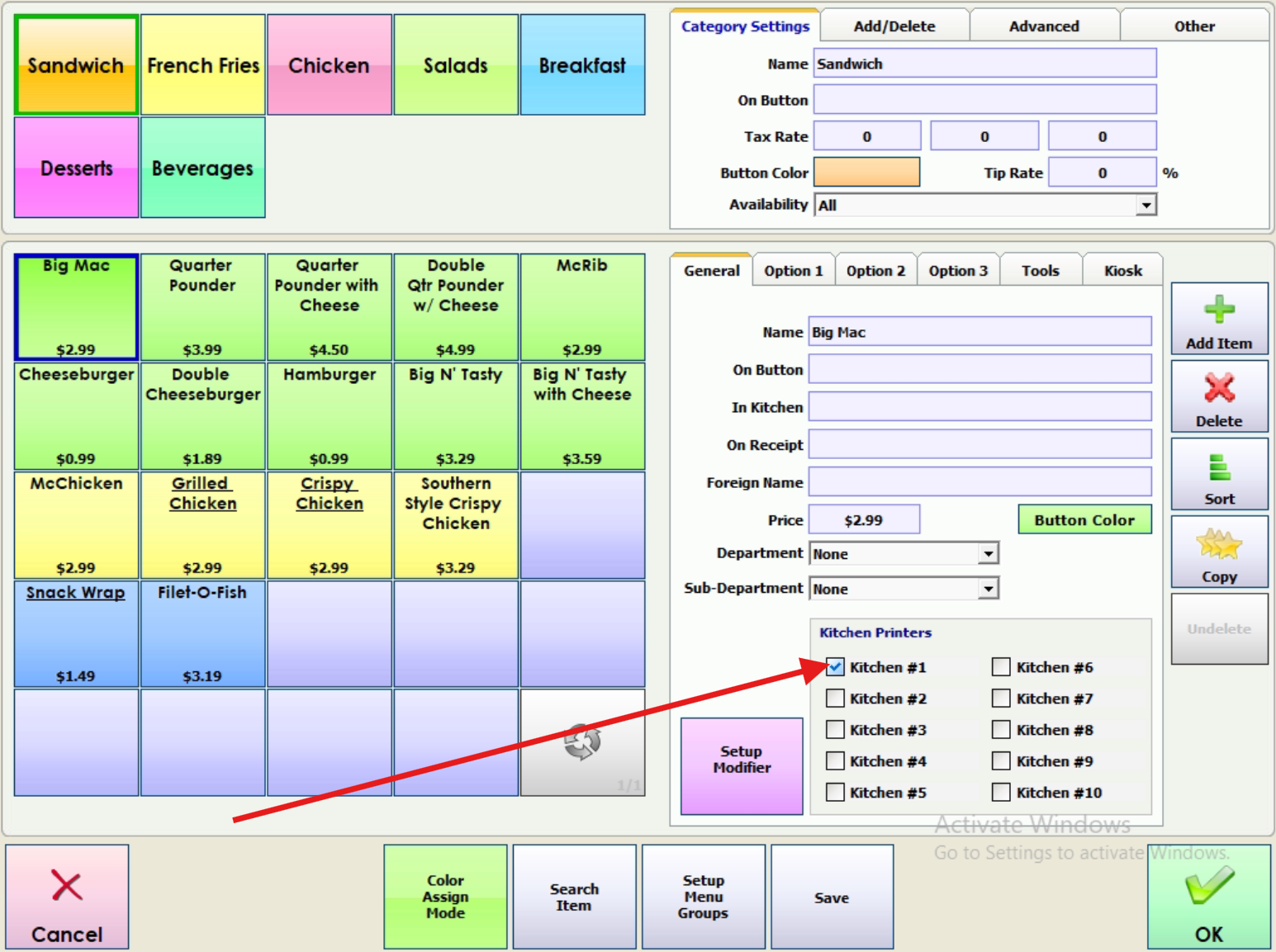Click the Cancel red X button

pos(67,897)
